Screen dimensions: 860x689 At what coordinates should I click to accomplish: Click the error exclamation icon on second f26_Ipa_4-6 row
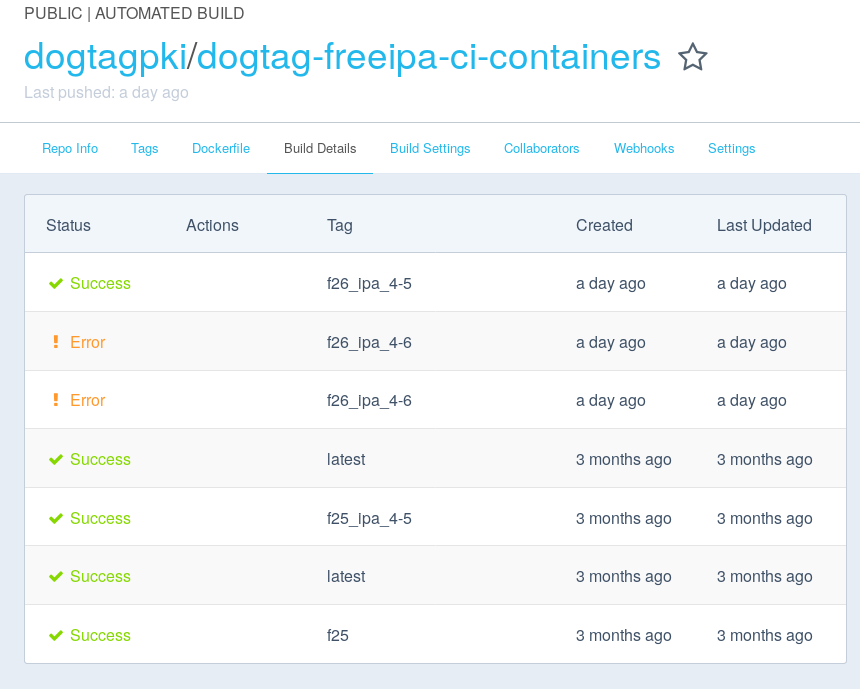(x=56, y=399)
